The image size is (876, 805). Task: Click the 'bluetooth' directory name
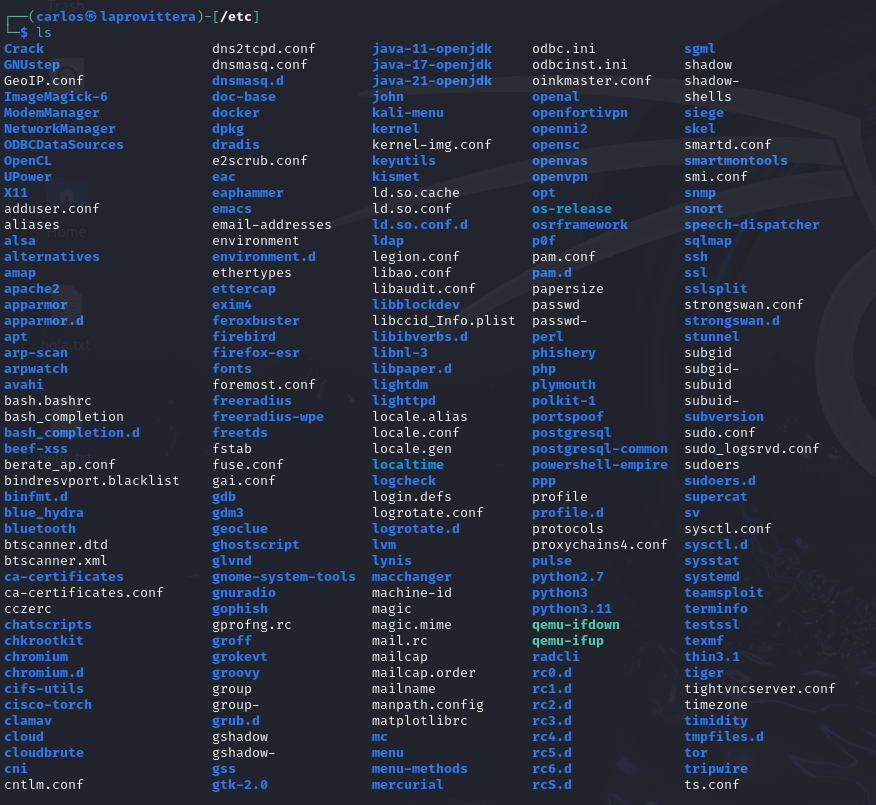(40, 528)
